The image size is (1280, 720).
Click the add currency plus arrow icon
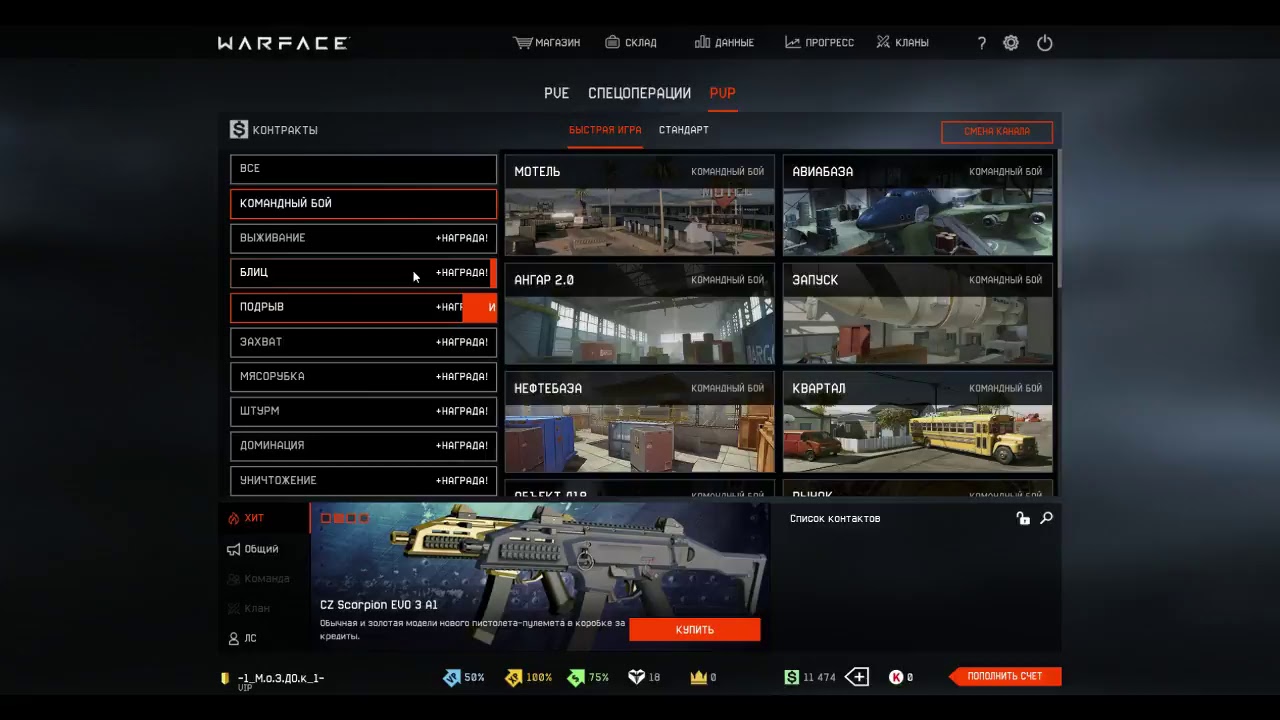pos(857,677)
